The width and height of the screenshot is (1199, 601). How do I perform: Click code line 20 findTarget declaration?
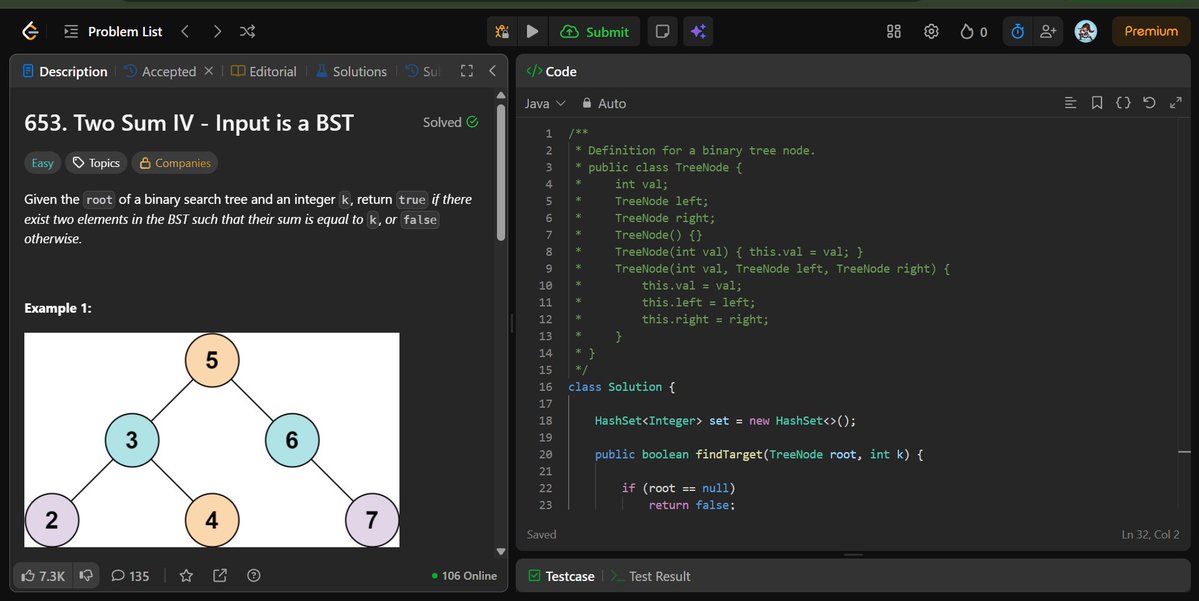[759, 454]
